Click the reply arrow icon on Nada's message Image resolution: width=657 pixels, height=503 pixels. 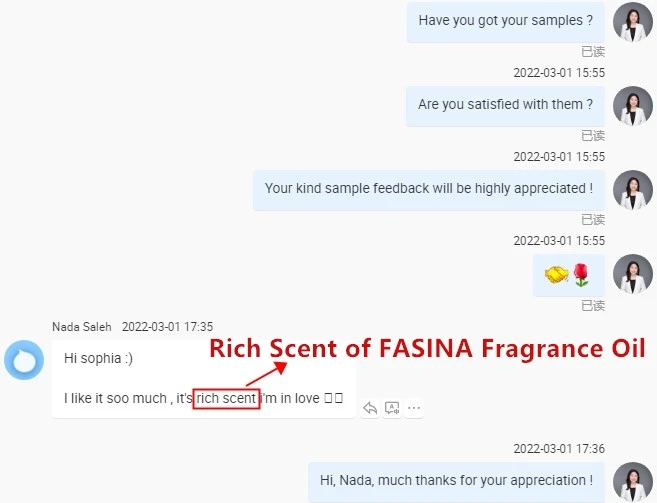tap(370, 407)
